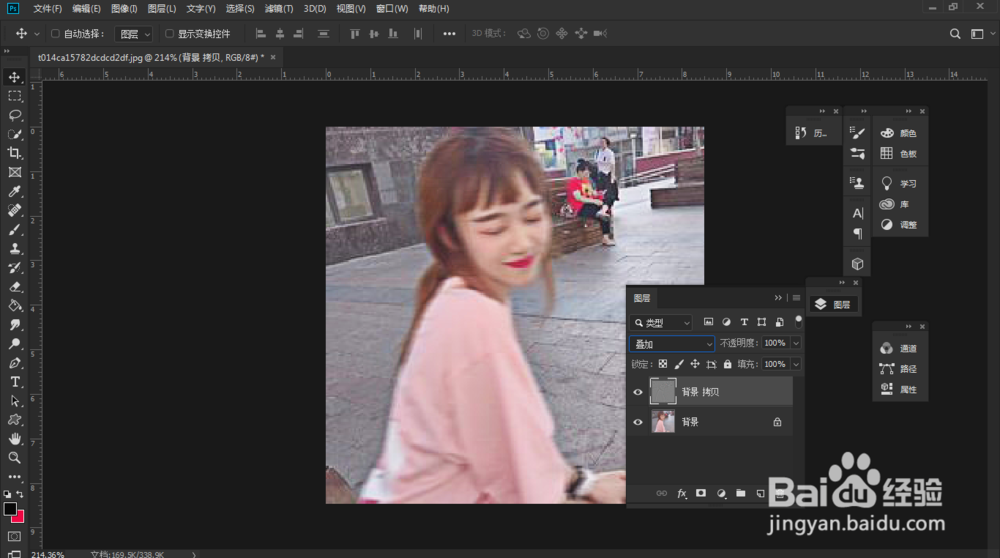Click the layer style fx icon

pos(682,493)
